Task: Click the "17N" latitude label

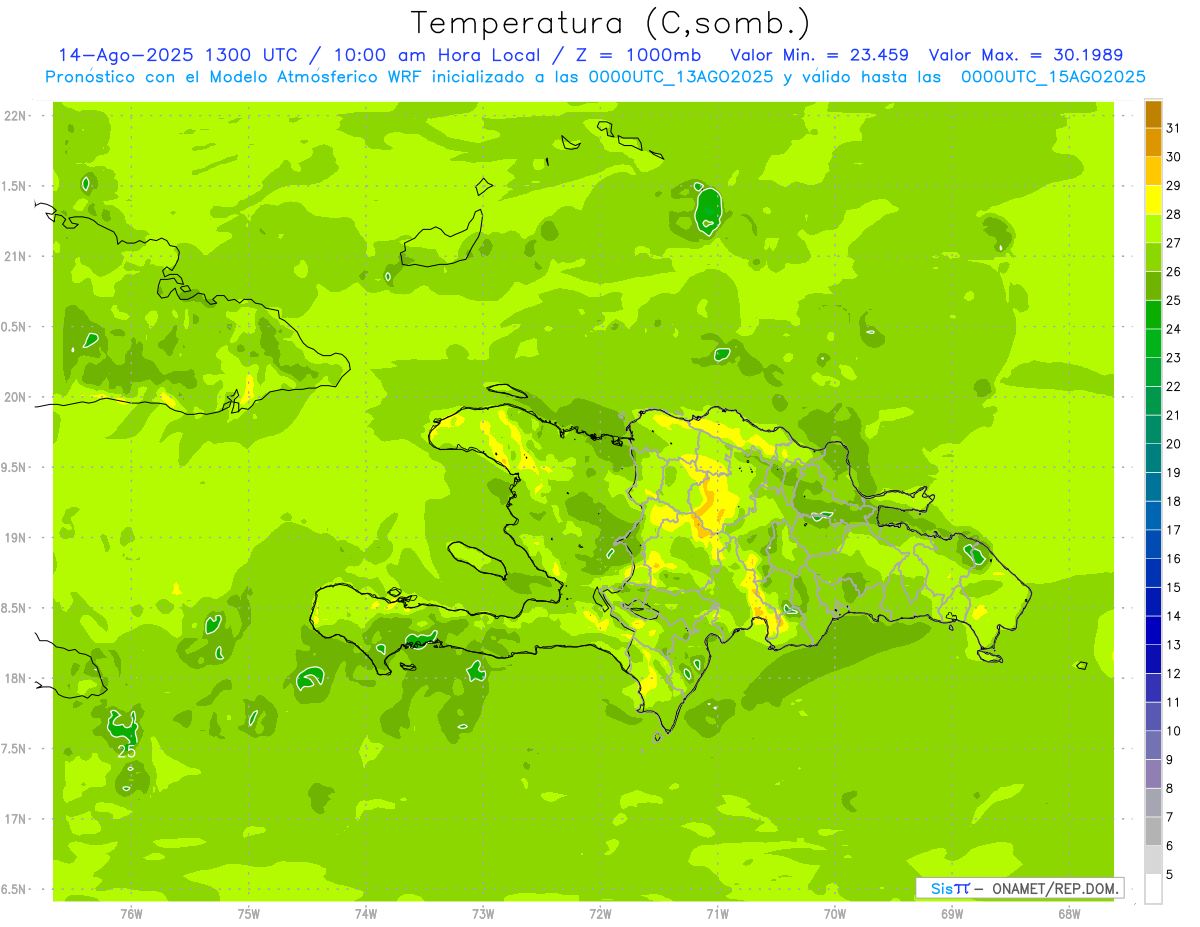Action: 15,819
